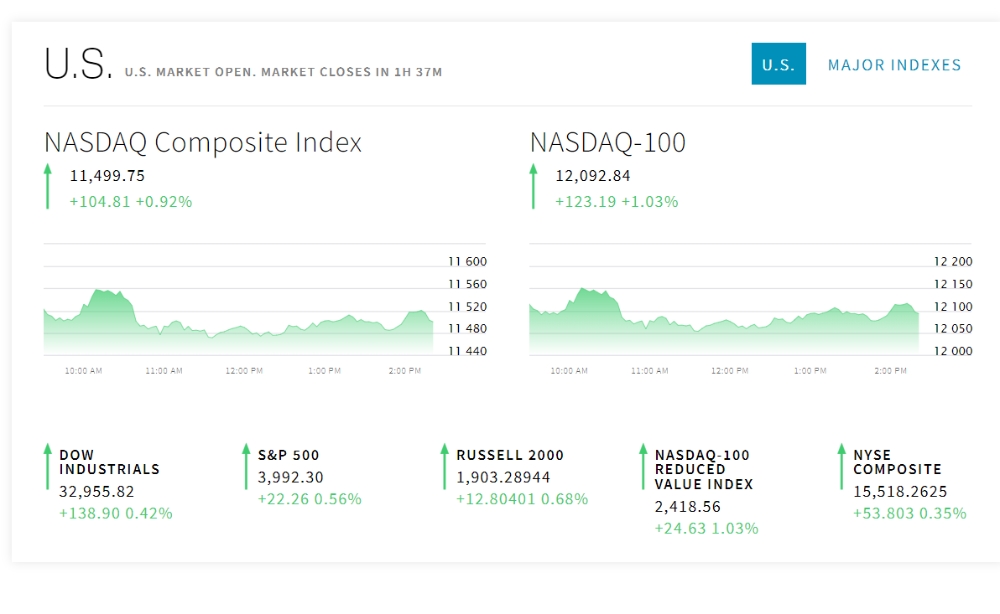Click NASDAQ-100 Reduced Value Index arrow icon
The image size is (1000, 614).
[x=643, y=466]
